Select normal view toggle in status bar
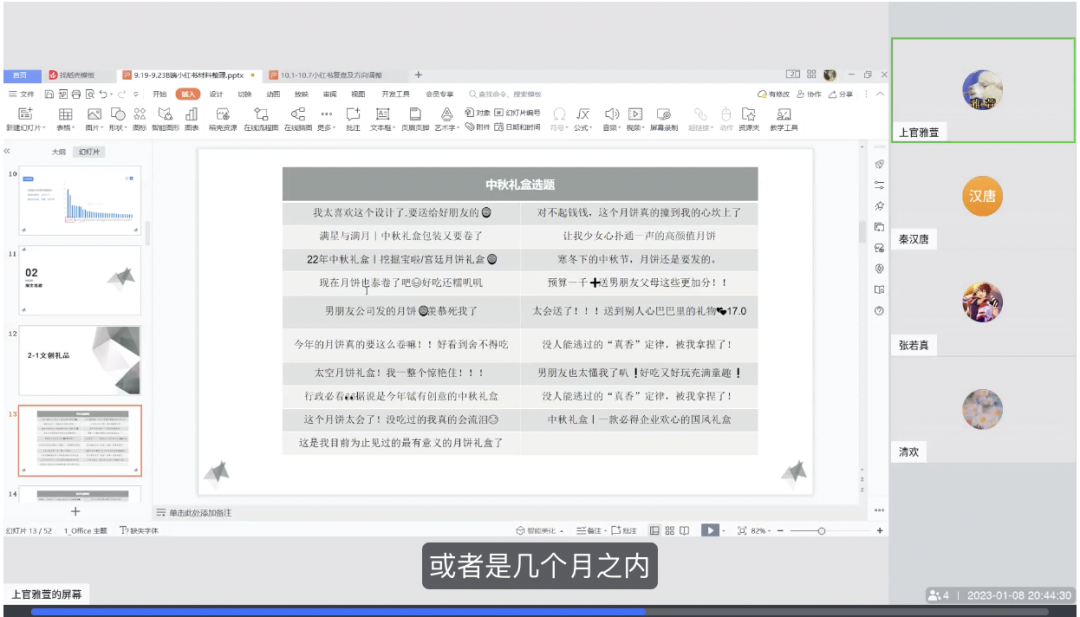The image size is (1080, 617). [x=654, y=530]
